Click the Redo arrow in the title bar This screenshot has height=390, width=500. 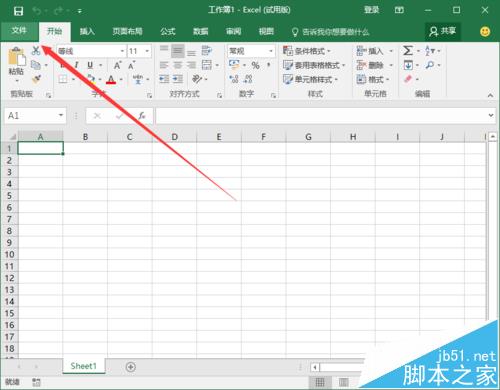point(58,11)
